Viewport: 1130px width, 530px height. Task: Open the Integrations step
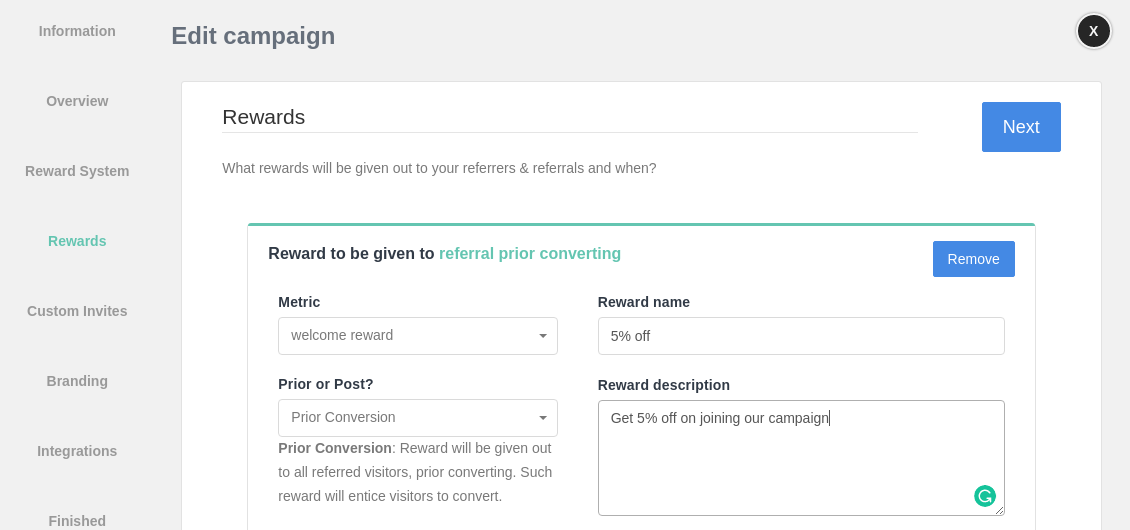pyautogui.click(x=77, y=451)
